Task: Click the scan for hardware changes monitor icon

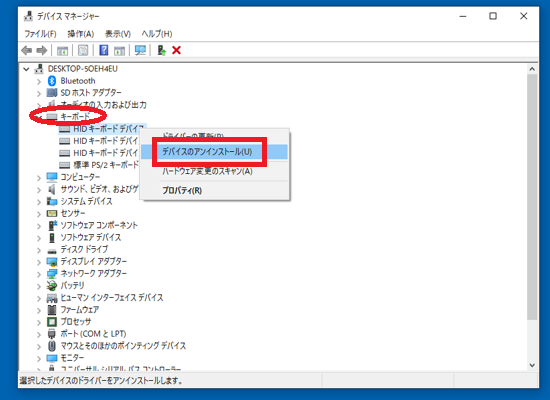Action: point(140,50)
